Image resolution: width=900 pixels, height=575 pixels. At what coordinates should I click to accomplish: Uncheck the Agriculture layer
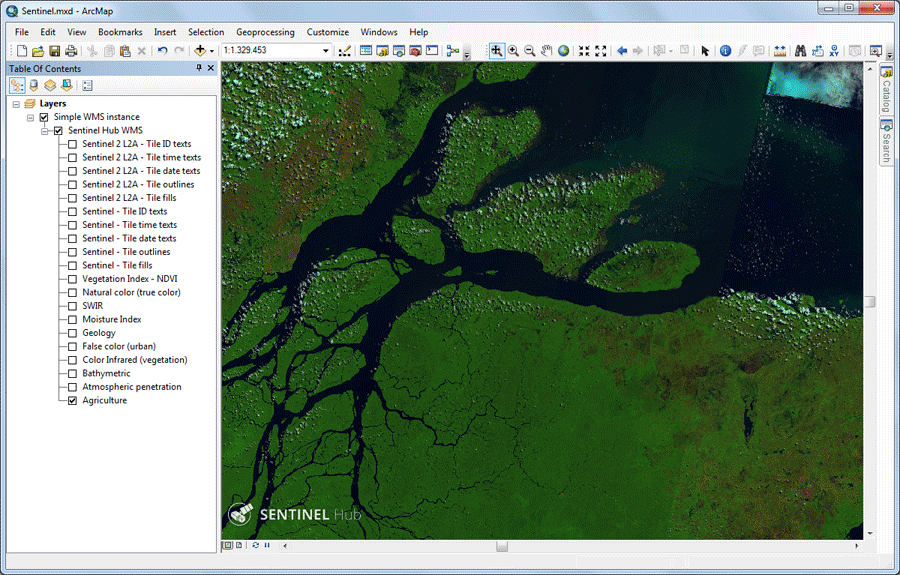tap(72, 401)
